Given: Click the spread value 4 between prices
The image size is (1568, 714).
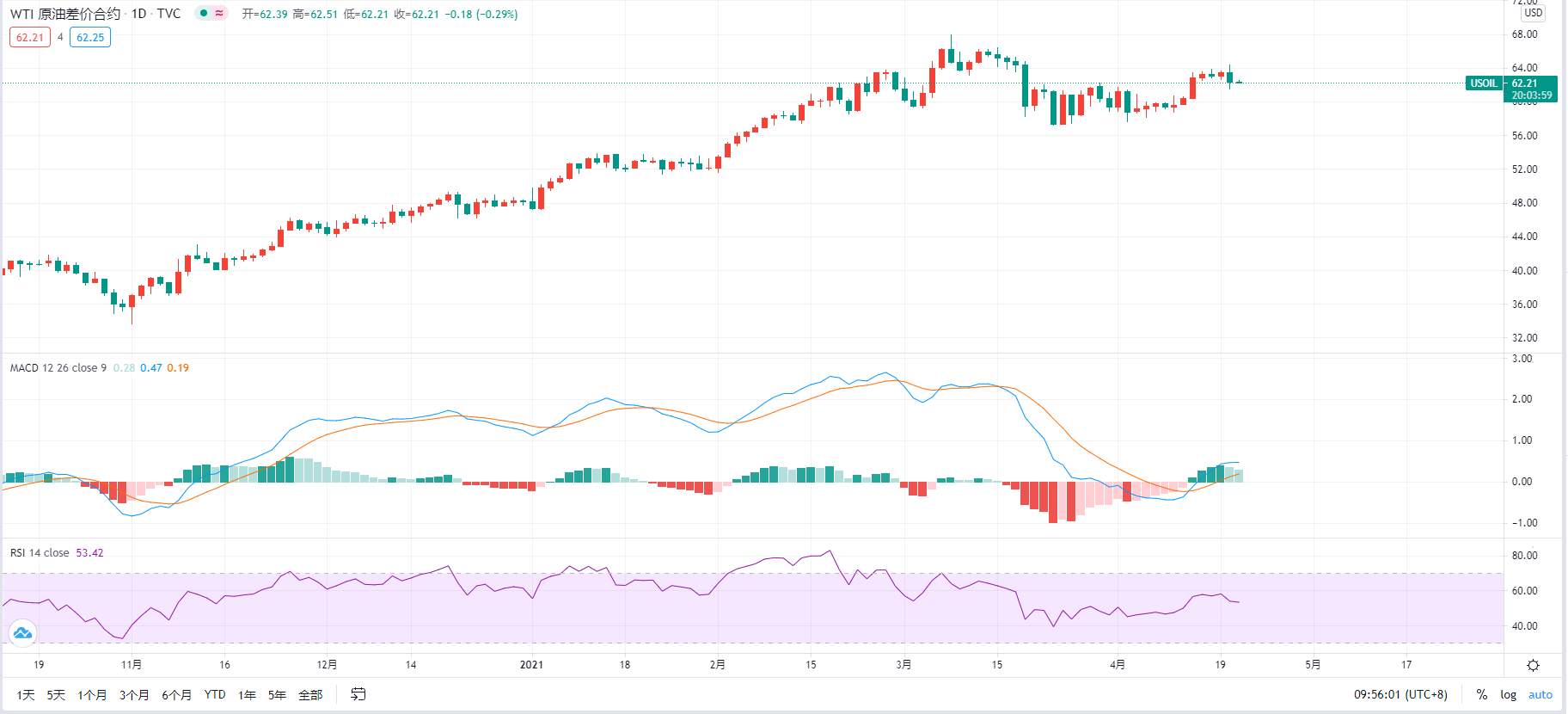Looking at the screenshot, I should click(x=60, y=37).
